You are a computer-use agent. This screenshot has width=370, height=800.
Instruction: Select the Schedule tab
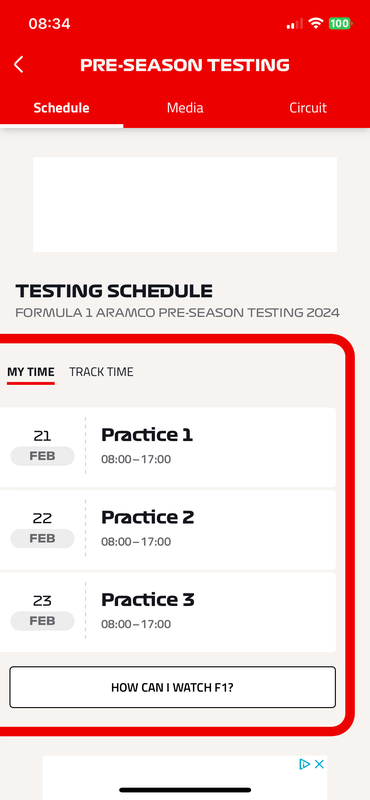pyautogui.click(x=61, y=108)
